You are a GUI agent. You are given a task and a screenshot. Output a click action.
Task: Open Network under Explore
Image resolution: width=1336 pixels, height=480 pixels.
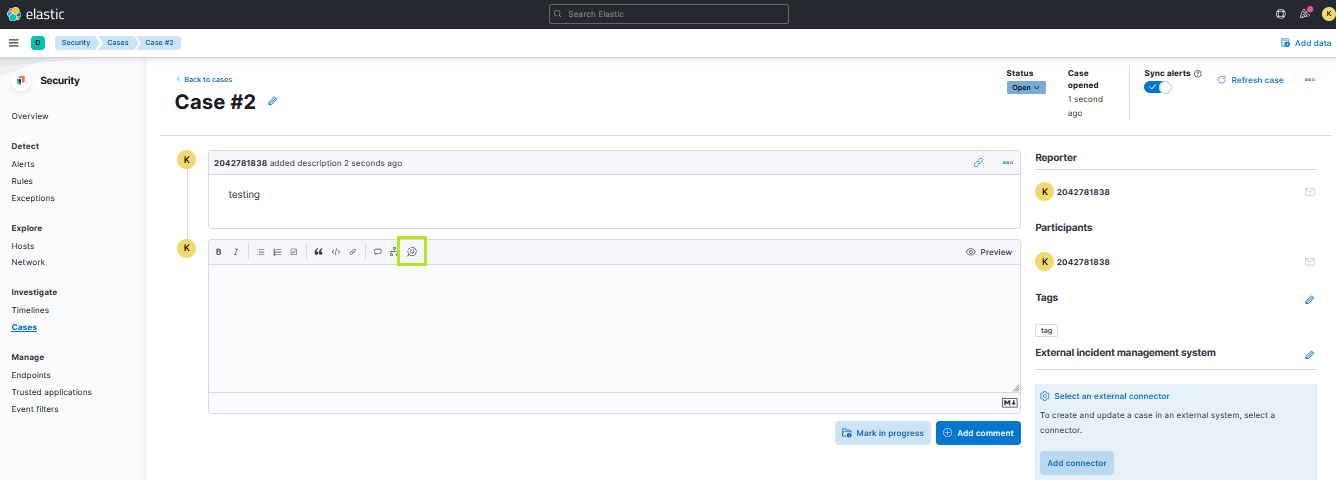pos(28,262)
